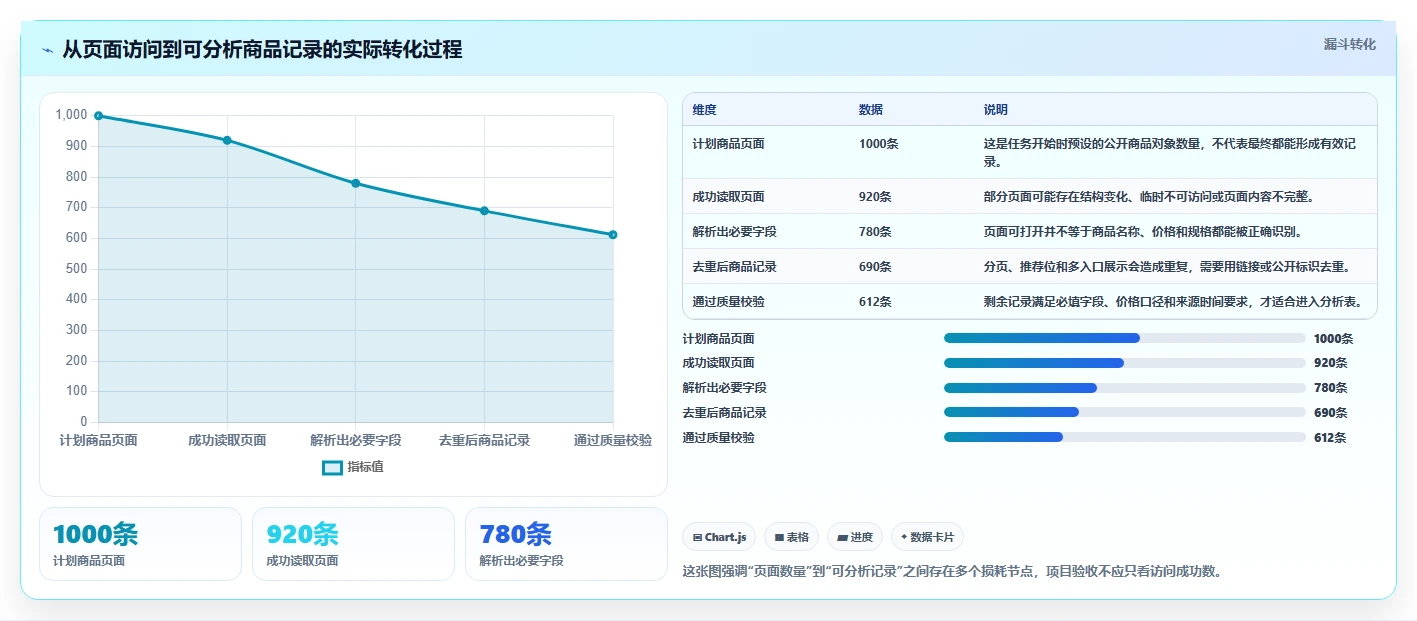Select the 690条 table cell
Image resolution: width=1417 pixels, height=621 pixels.
[x=875, y=267]
